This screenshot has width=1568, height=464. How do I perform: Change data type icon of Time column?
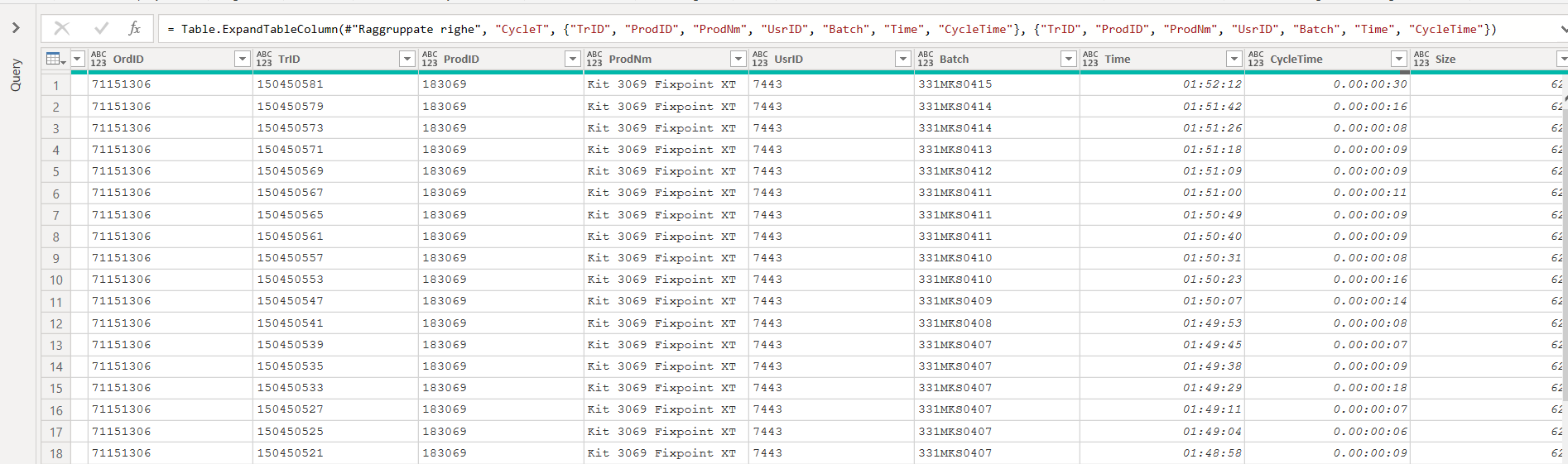pos(1090,59)
